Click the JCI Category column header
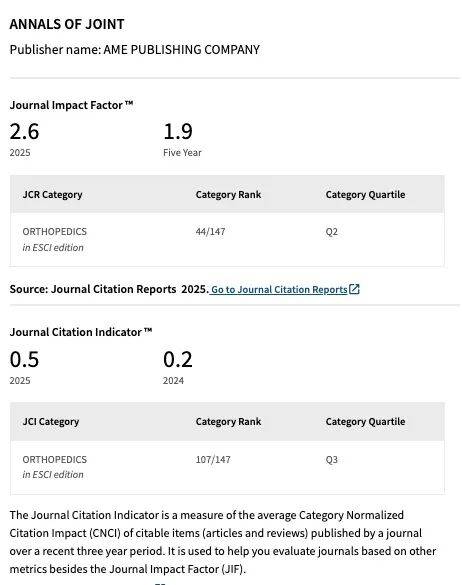 51,422
